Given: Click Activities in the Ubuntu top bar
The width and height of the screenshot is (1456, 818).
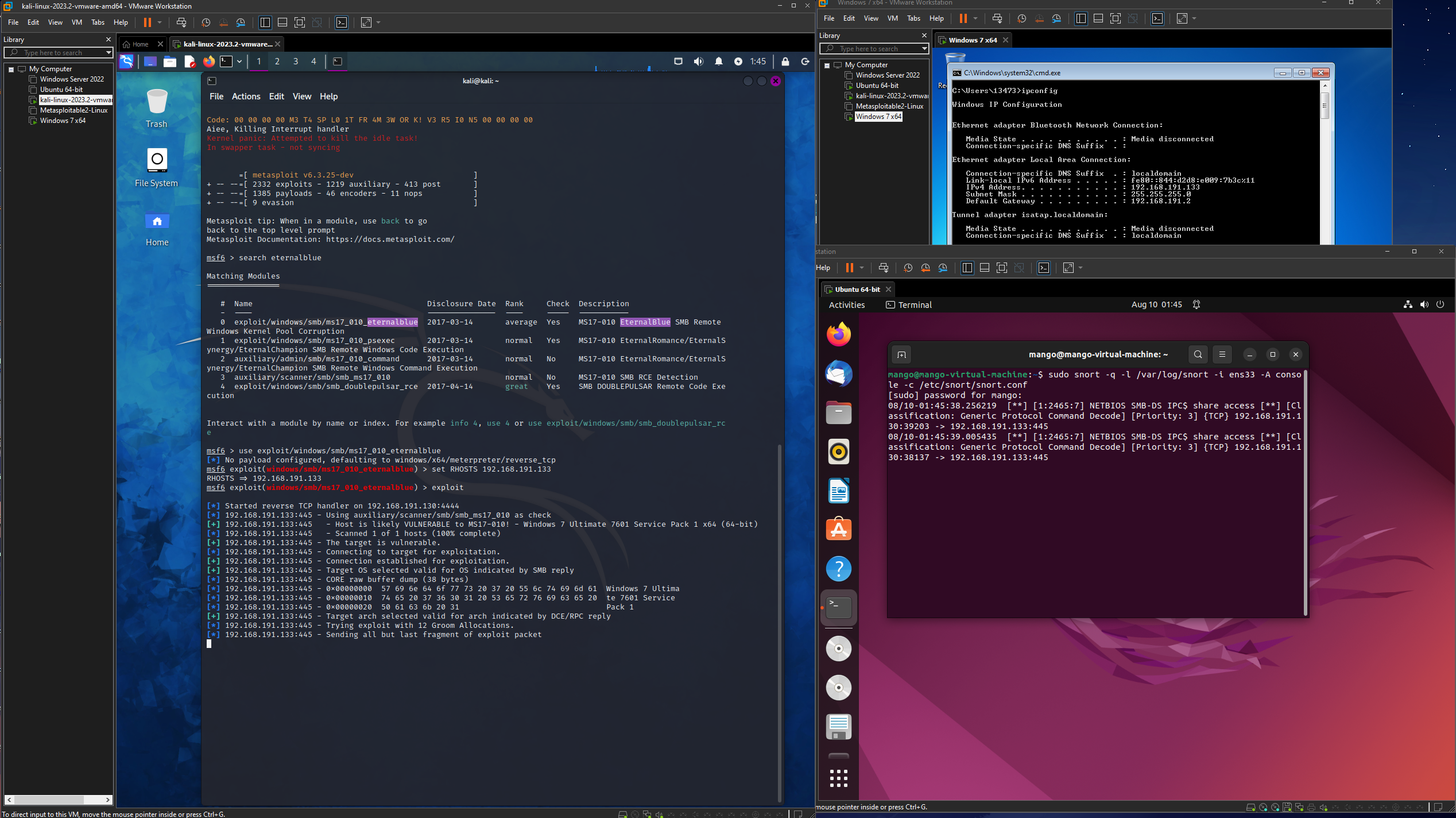Looking at the screenshot, I should [x=847, y=305].
